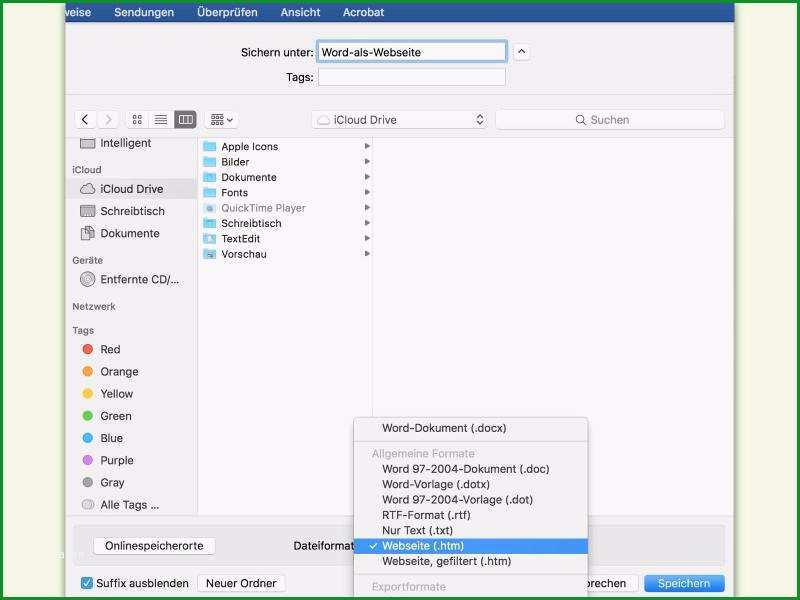Expand the Vorschau folder arrow
This screenshot has height=600, width=800.
click(x=367, y=254)
